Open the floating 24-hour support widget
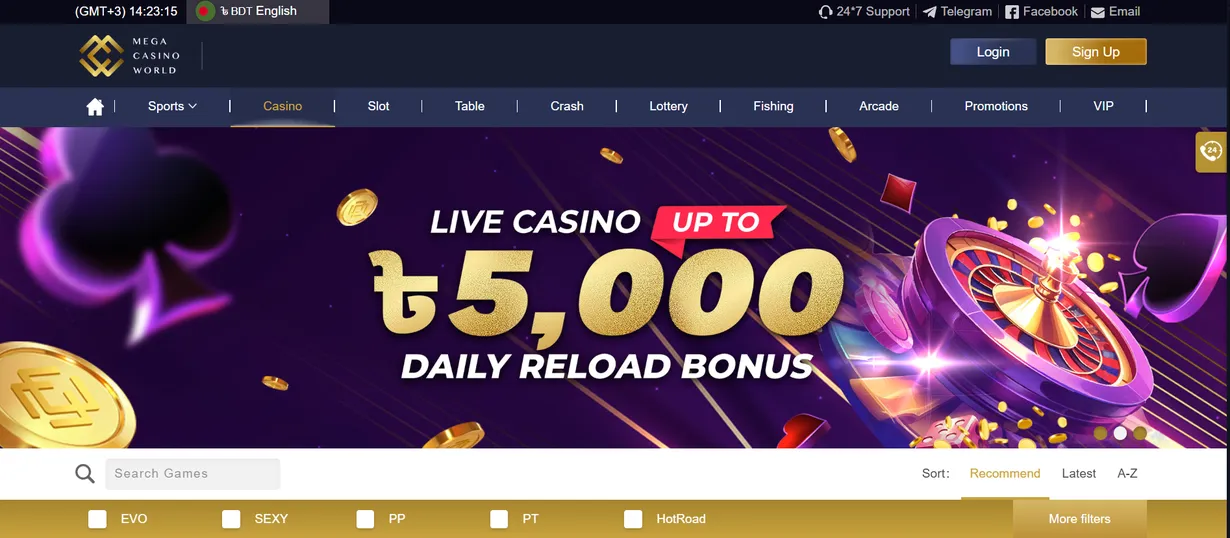This screenshot has height=538, width=1230. [x=1211, y=152]
